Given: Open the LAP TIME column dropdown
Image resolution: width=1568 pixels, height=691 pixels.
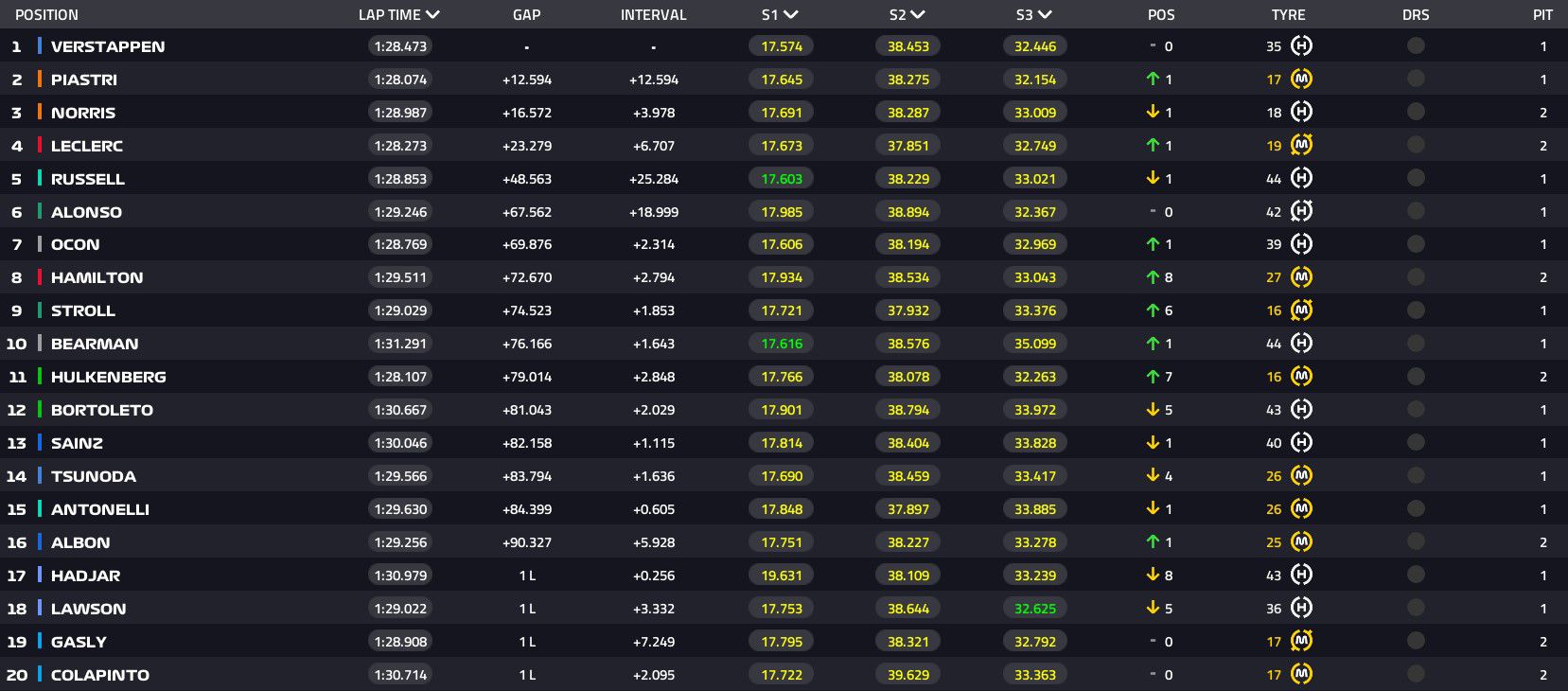Looking at the screenshot, I should tap(432, 15).
